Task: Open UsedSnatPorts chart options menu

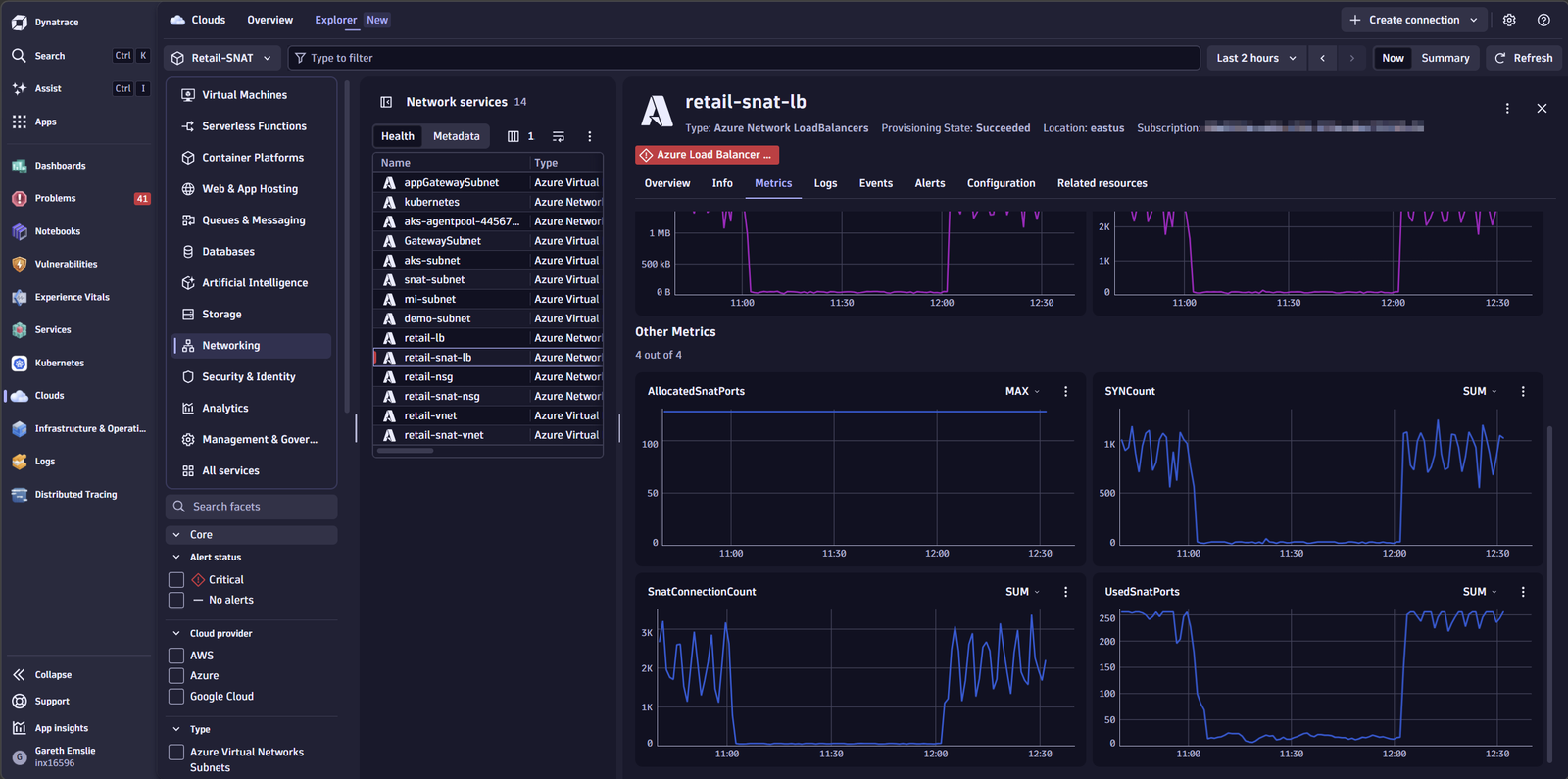Action: [x=1523, y=592]
